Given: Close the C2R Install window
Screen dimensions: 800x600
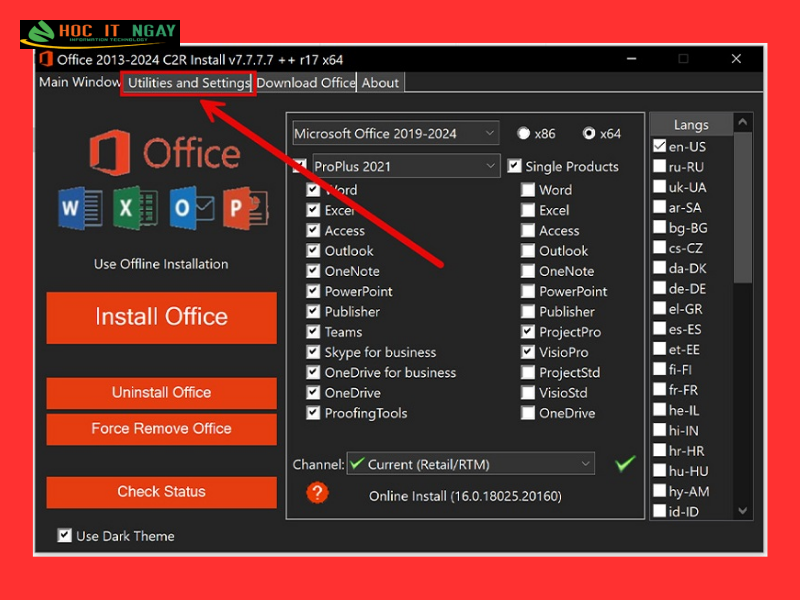Looking at the screenshot, I should click(x=736, y=59).
